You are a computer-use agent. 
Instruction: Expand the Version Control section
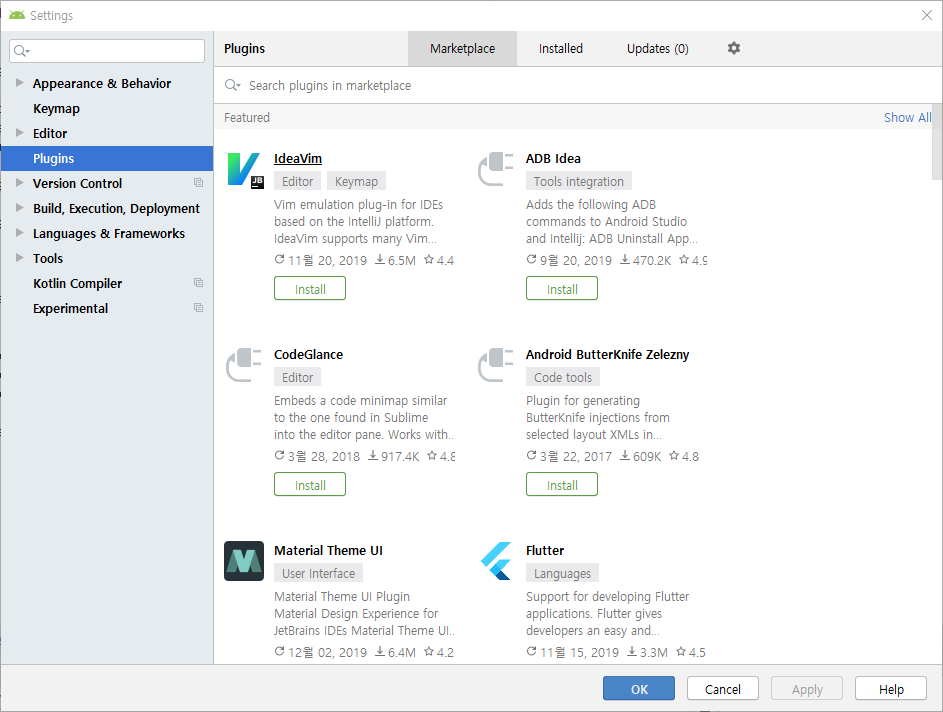click(x=19, y=183)
